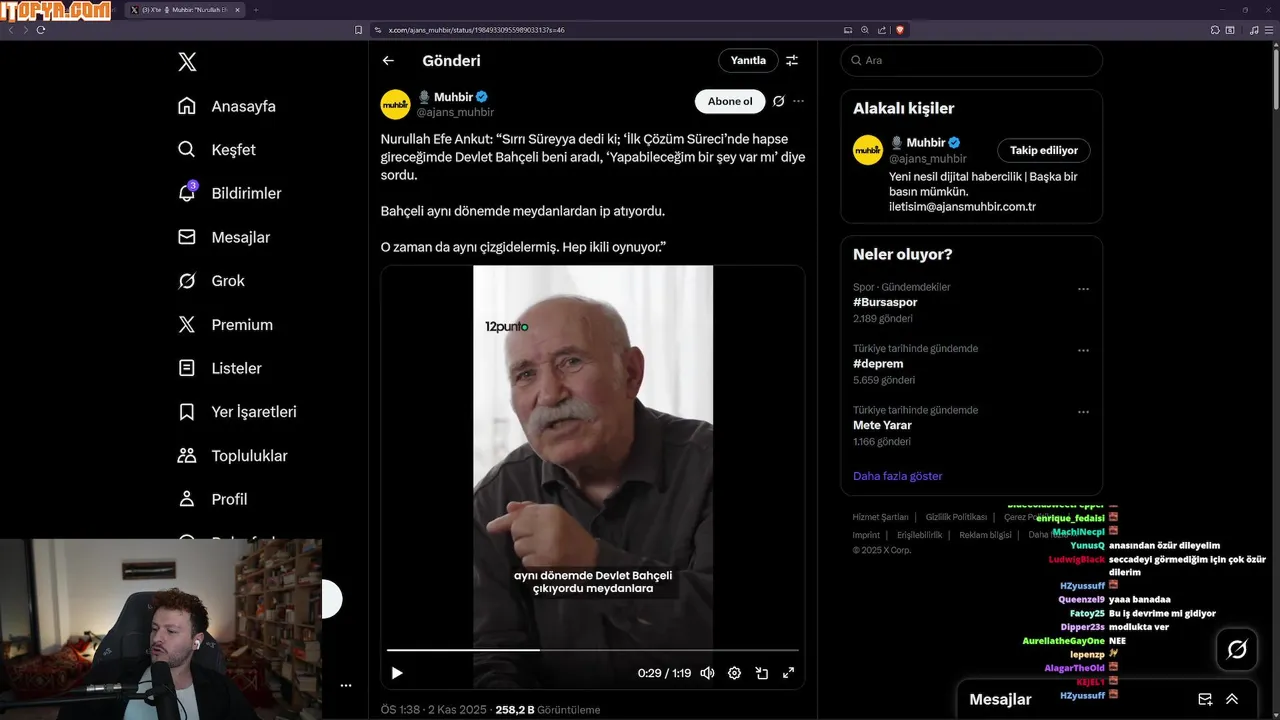
Task: Open Imprint footer link
Action: [866, 535]
